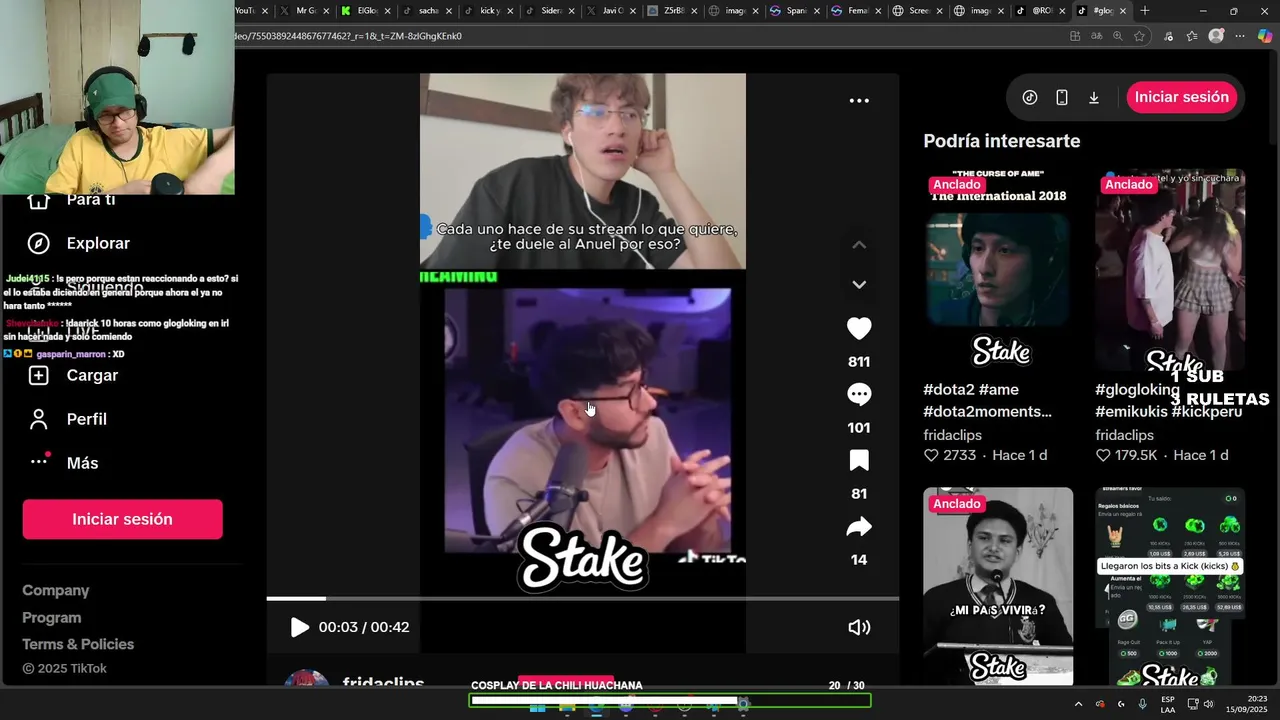This screenshot has width=1280, height=720.
Task: Like the video with heart icon
Action: [859, 329]
